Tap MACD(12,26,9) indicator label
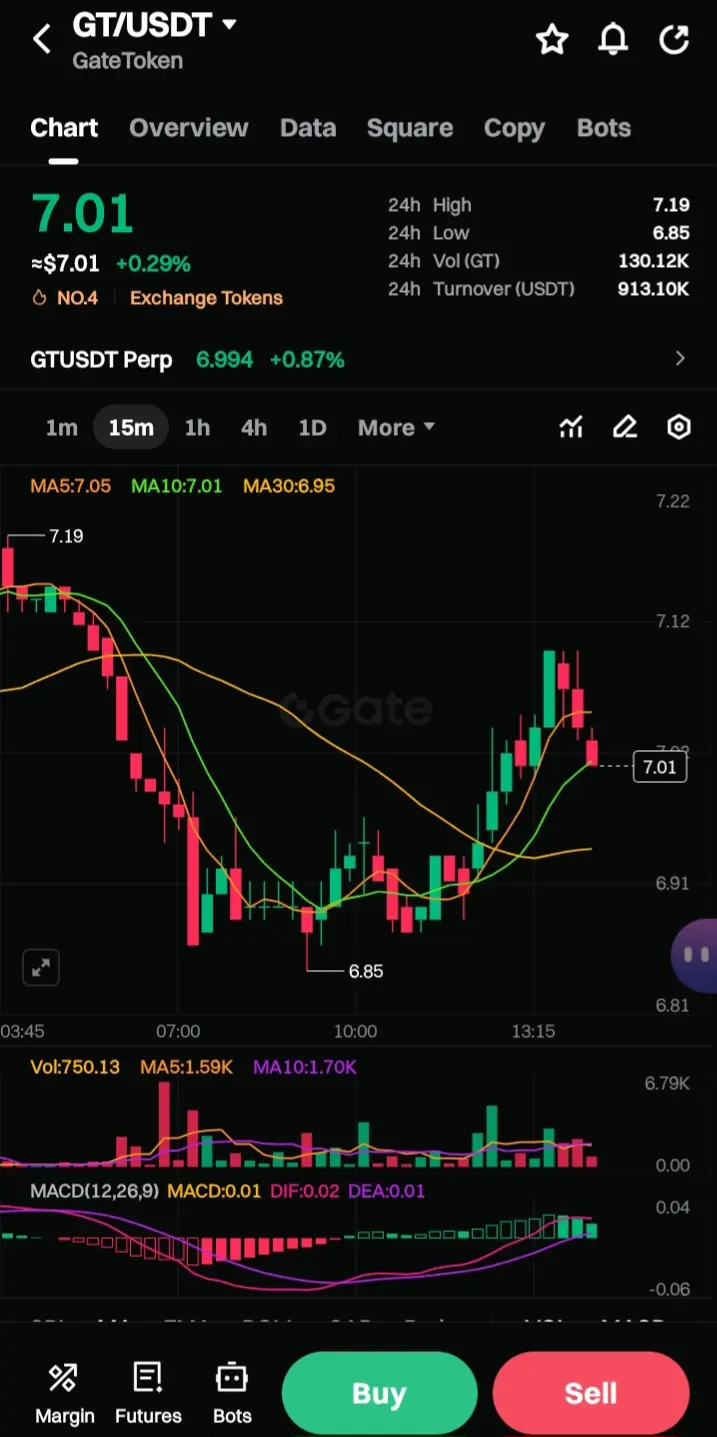 pos(93,1191)
